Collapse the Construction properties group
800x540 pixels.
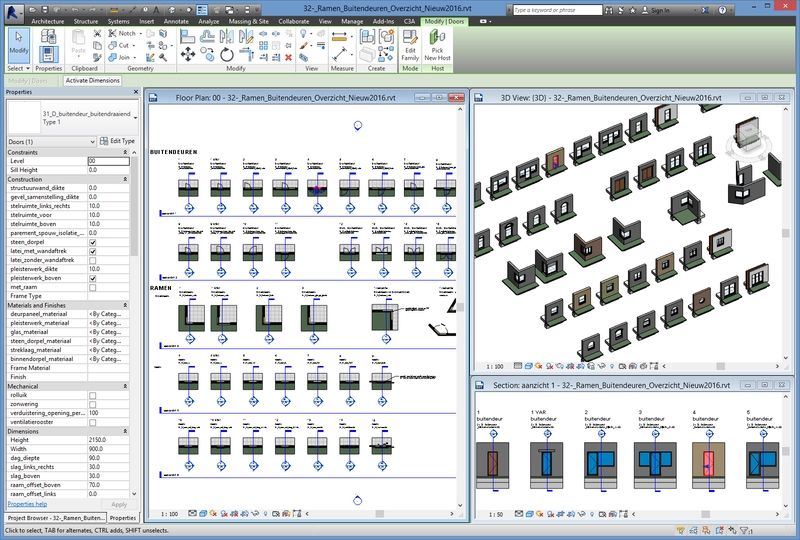(x=125, y=178)
